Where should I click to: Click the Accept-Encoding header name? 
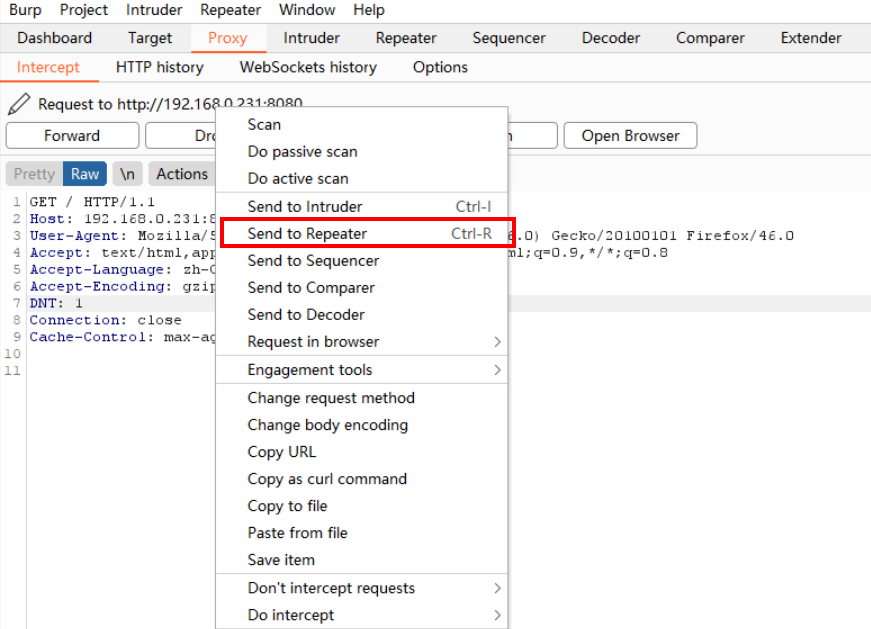[x=97, y=286]
